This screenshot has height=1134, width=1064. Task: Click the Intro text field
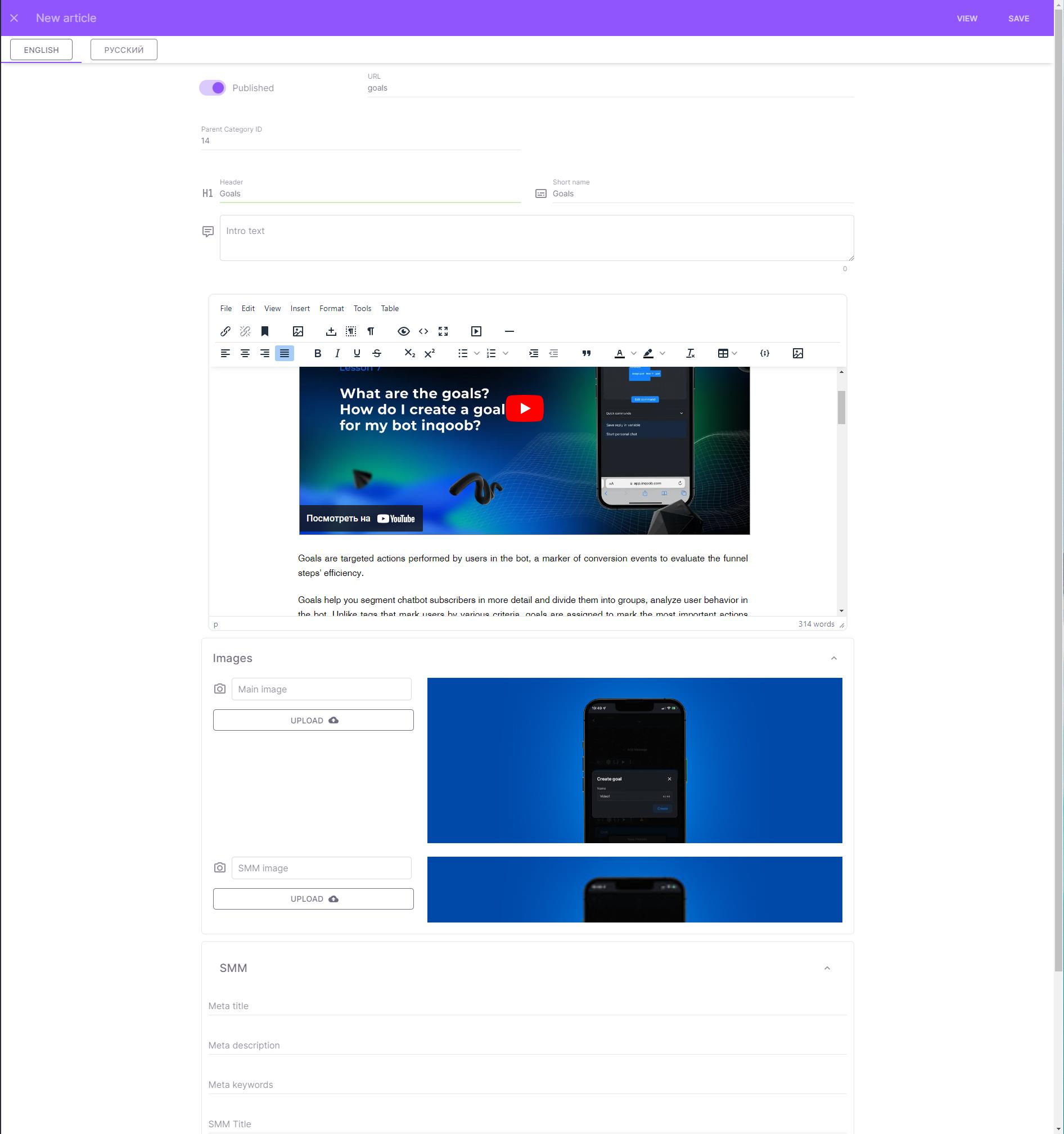[x=536, y=238]
